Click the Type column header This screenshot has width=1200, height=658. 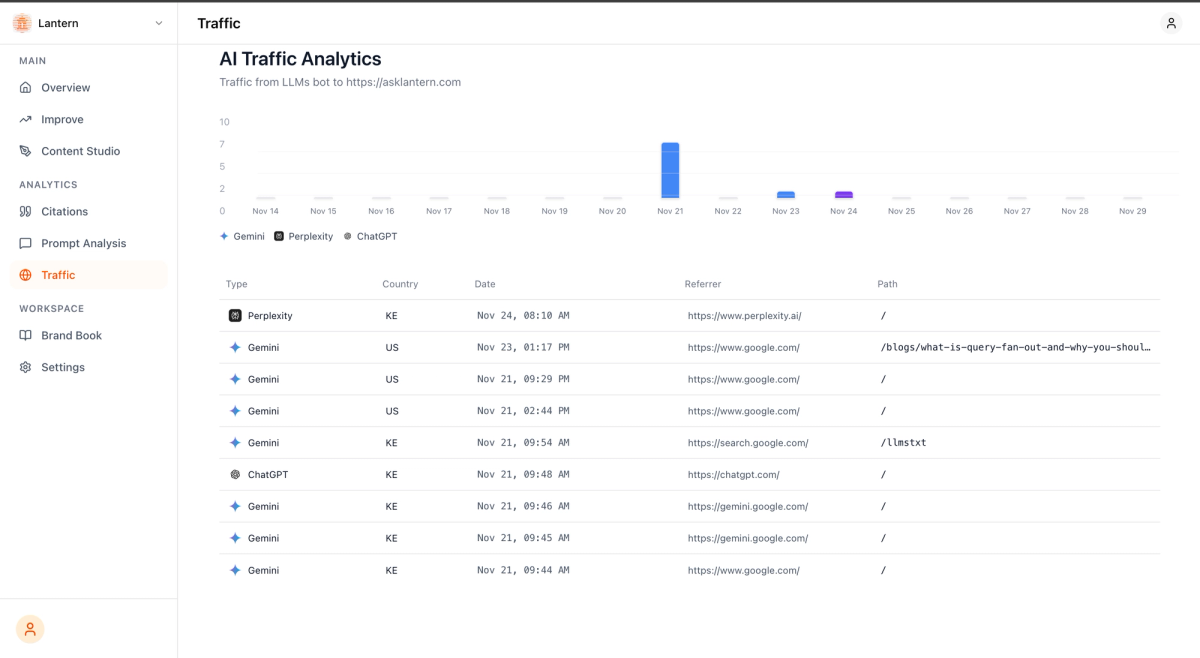236,284
